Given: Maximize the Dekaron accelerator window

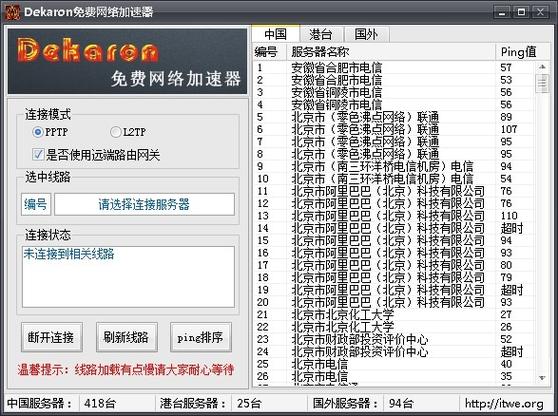Looking at the screenshot, I should (521, 12).
